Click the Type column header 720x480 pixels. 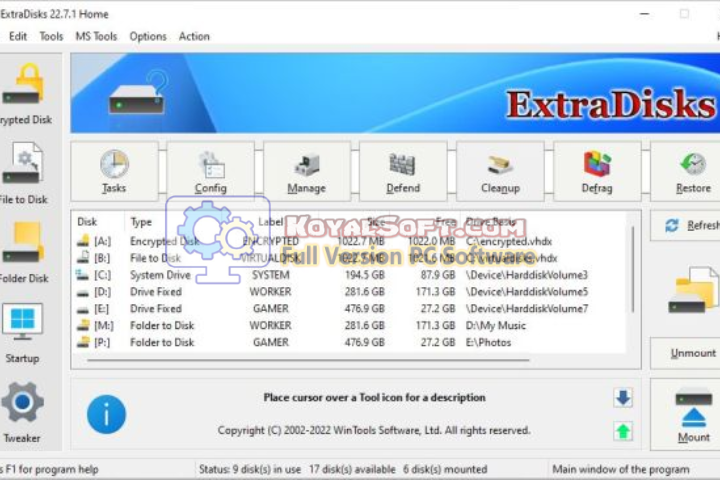pyautogui.click(x=141, y=222)
